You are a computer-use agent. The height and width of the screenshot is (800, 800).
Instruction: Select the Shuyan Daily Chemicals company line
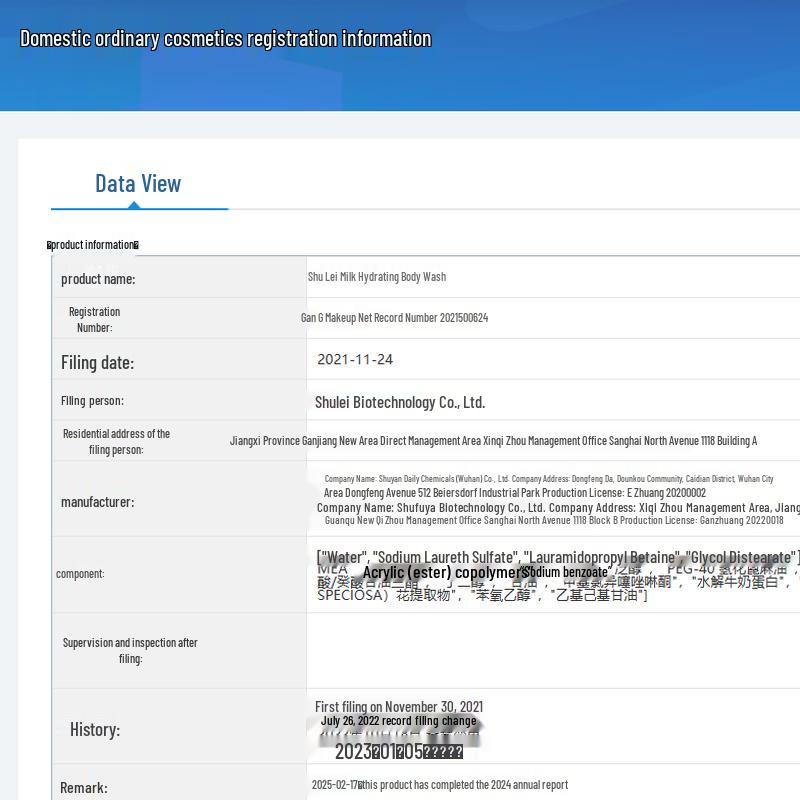[548, 479]
